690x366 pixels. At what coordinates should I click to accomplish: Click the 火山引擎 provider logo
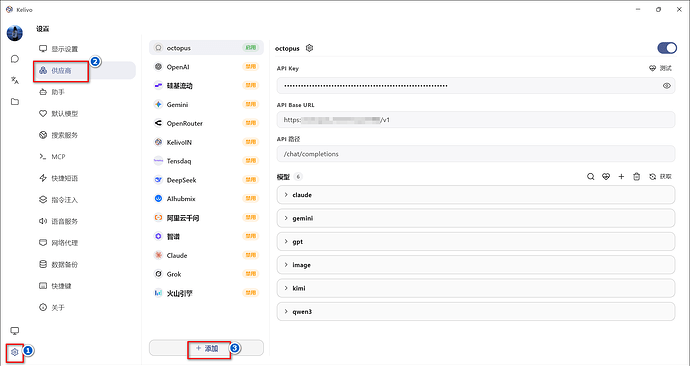pyautogui.click(x=158, y=293)
